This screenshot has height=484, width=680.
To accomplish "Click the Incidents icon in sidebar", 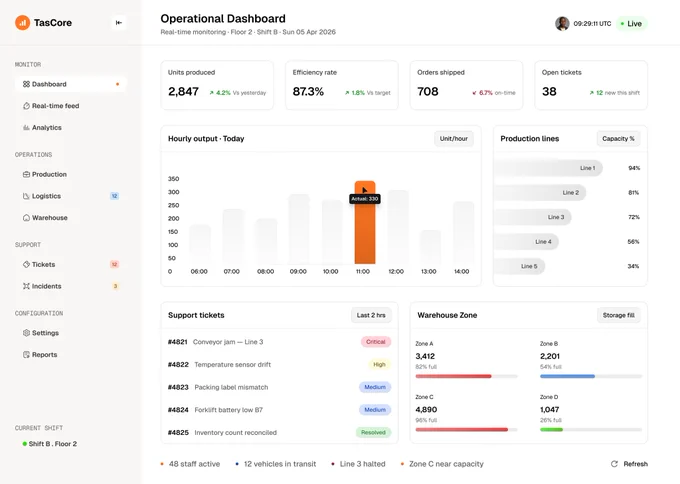I will [x=26, y=286].
